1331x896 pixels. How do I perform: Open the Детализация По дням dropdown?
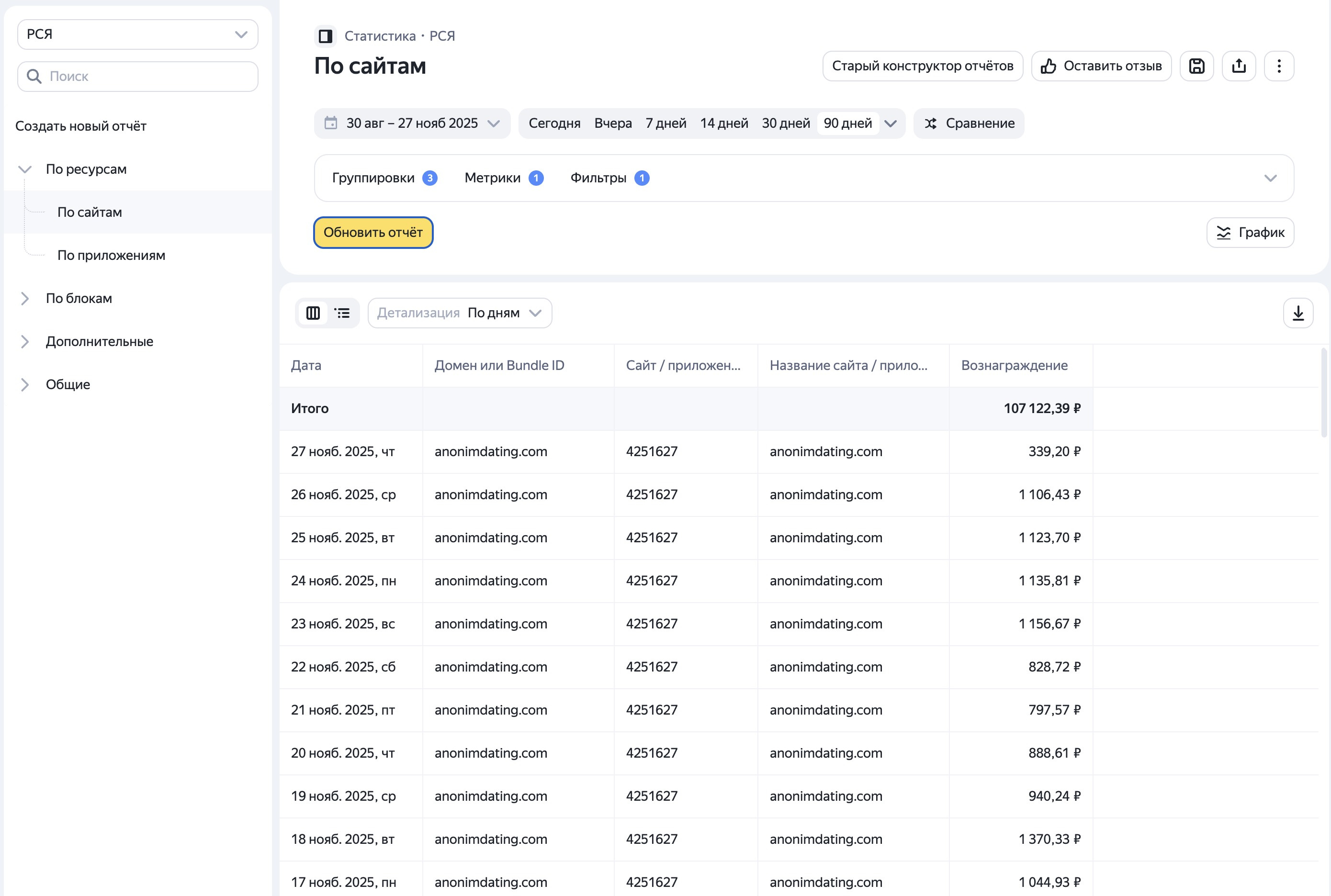[x=460, y=313]
